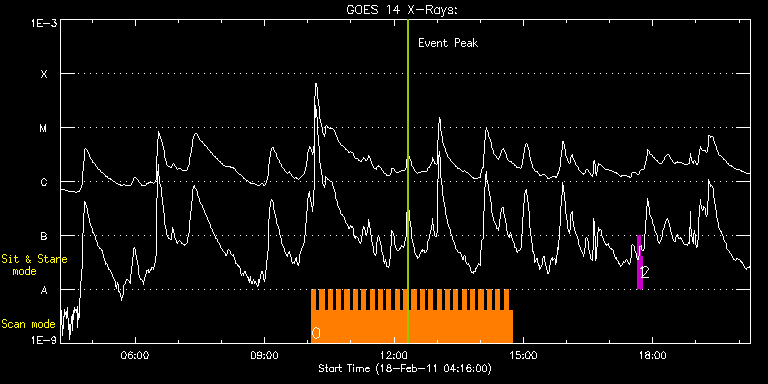Click the Scan mode label

click(x=28, y=324)
